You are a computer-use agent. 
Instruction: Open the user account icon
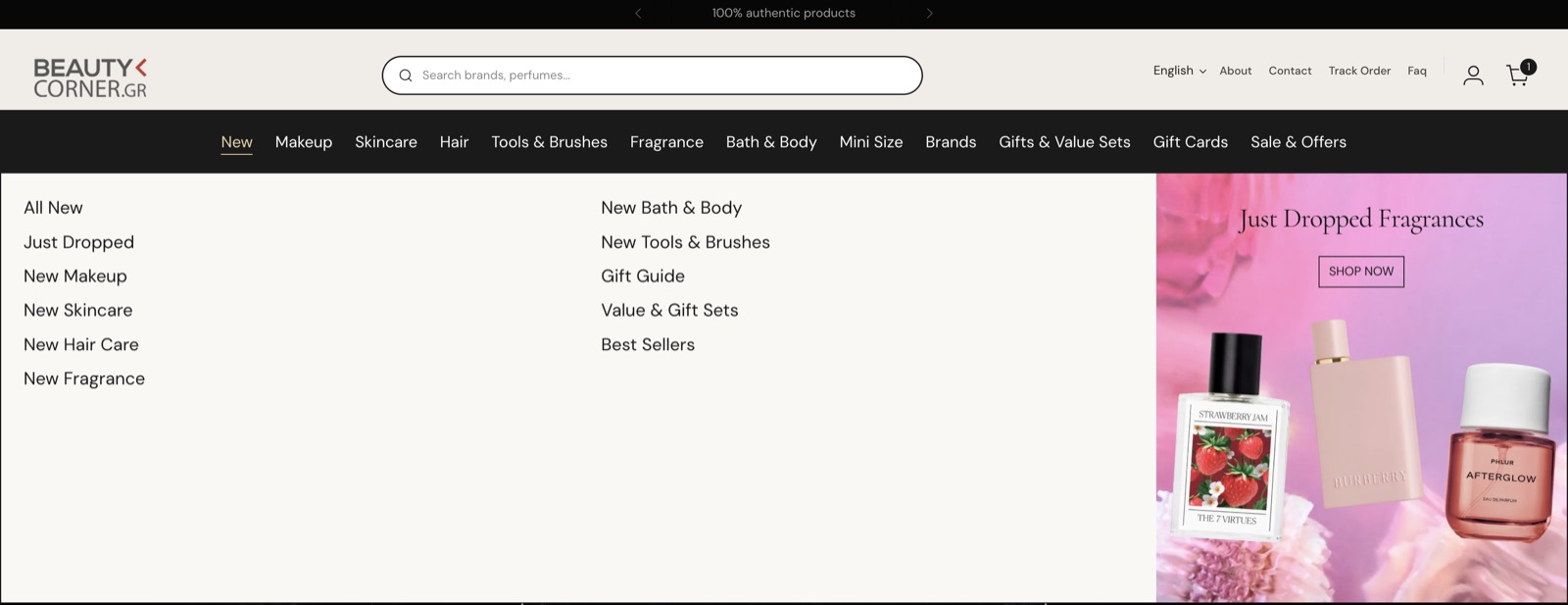click(x=1473, y=76)
